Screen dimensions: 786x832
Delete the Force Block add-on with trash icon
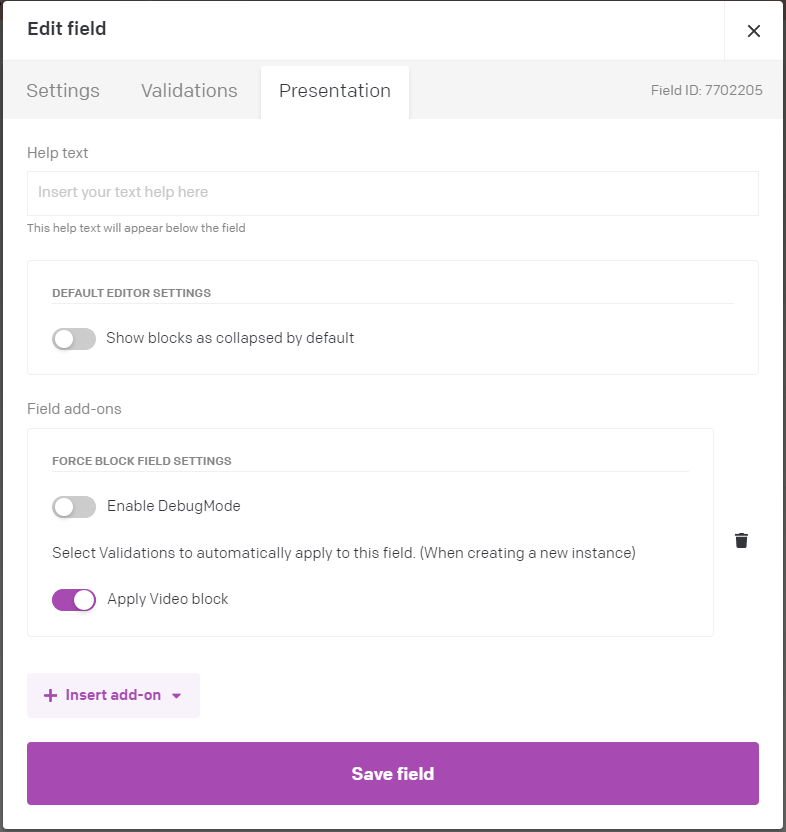741,541
